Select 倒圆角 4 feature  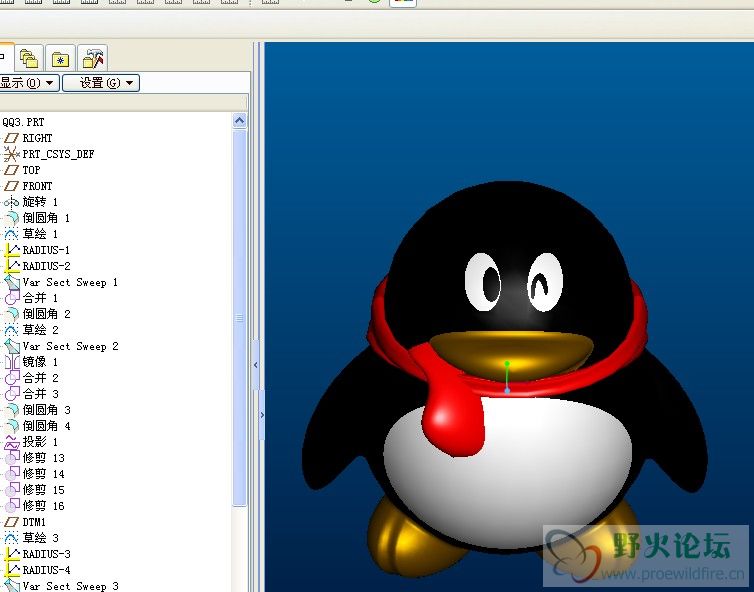[x=47, y=426]
